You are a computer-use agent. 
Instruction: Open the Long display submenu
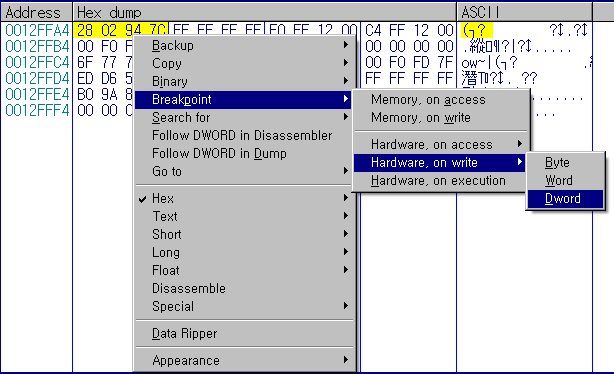point(245,253)
